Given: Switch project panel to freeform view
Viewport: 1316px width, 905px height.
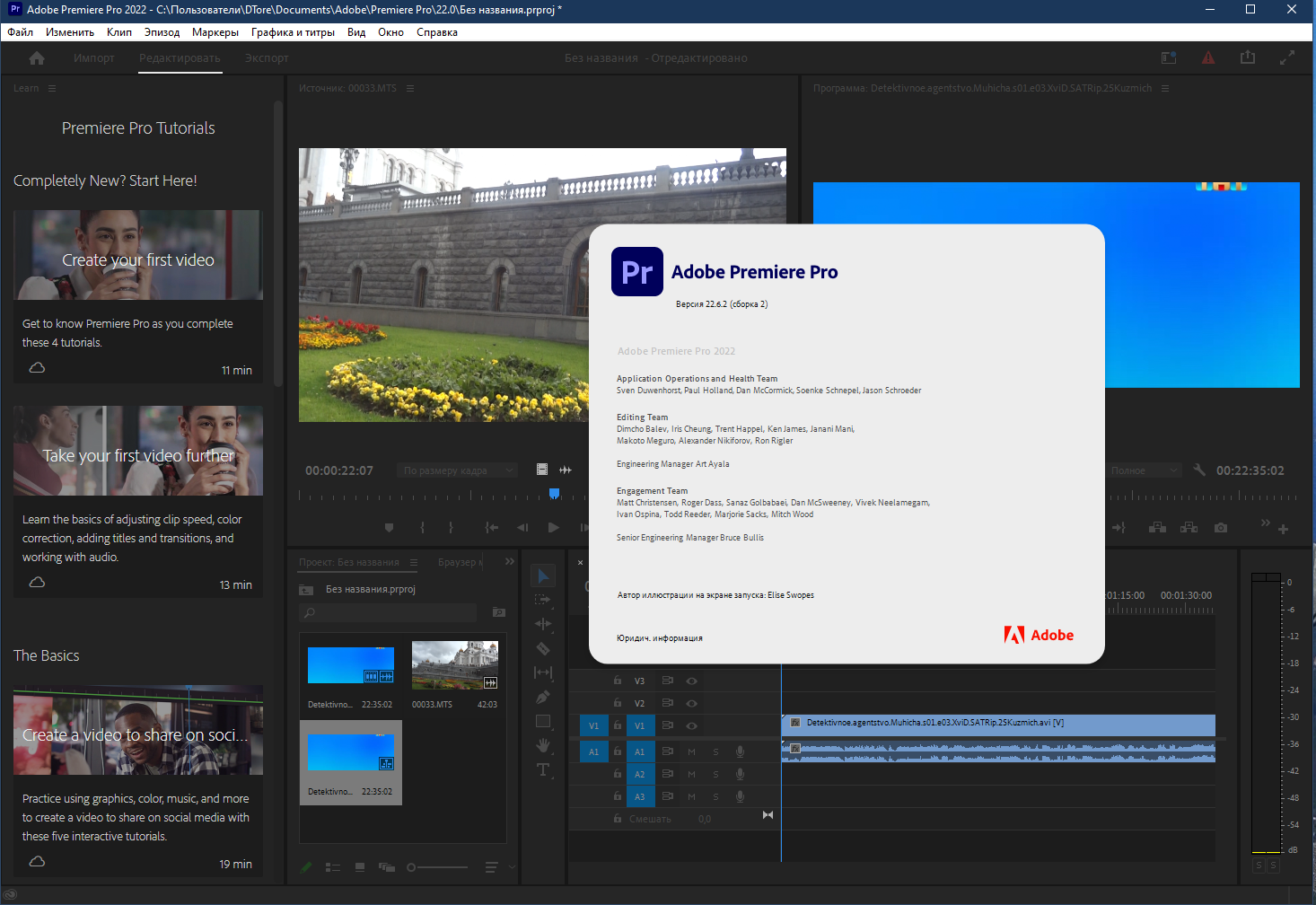Looking at the screenshot, I should pyautogui.click(x=387, y=867).
